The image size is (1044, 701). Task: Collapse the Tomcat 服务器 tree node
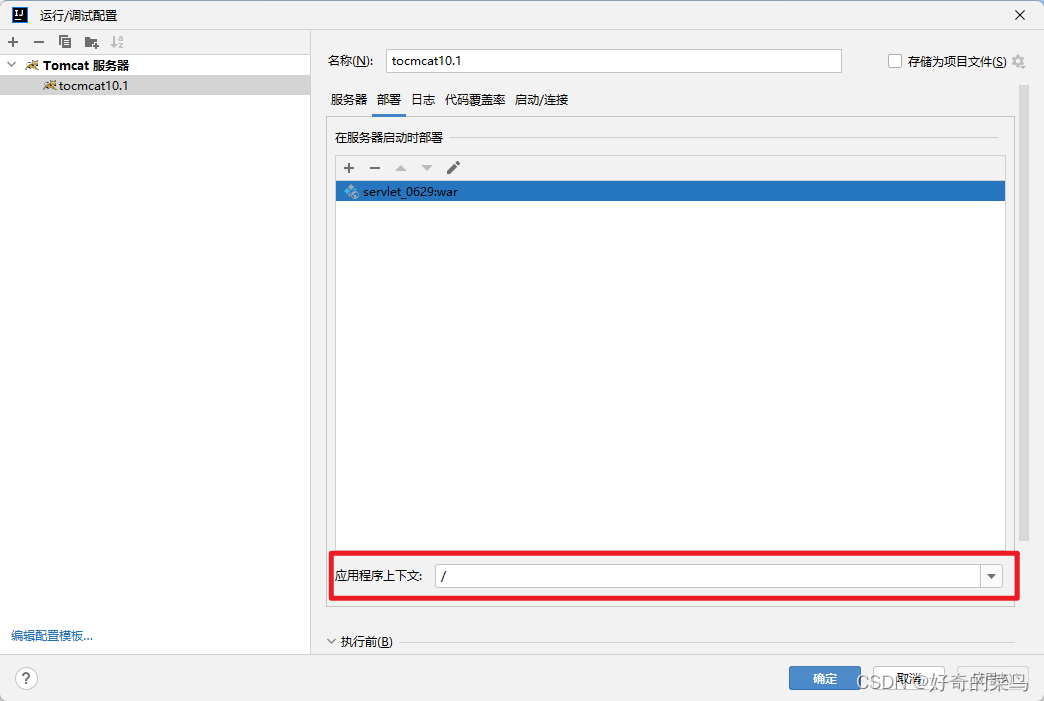point(10,64)
